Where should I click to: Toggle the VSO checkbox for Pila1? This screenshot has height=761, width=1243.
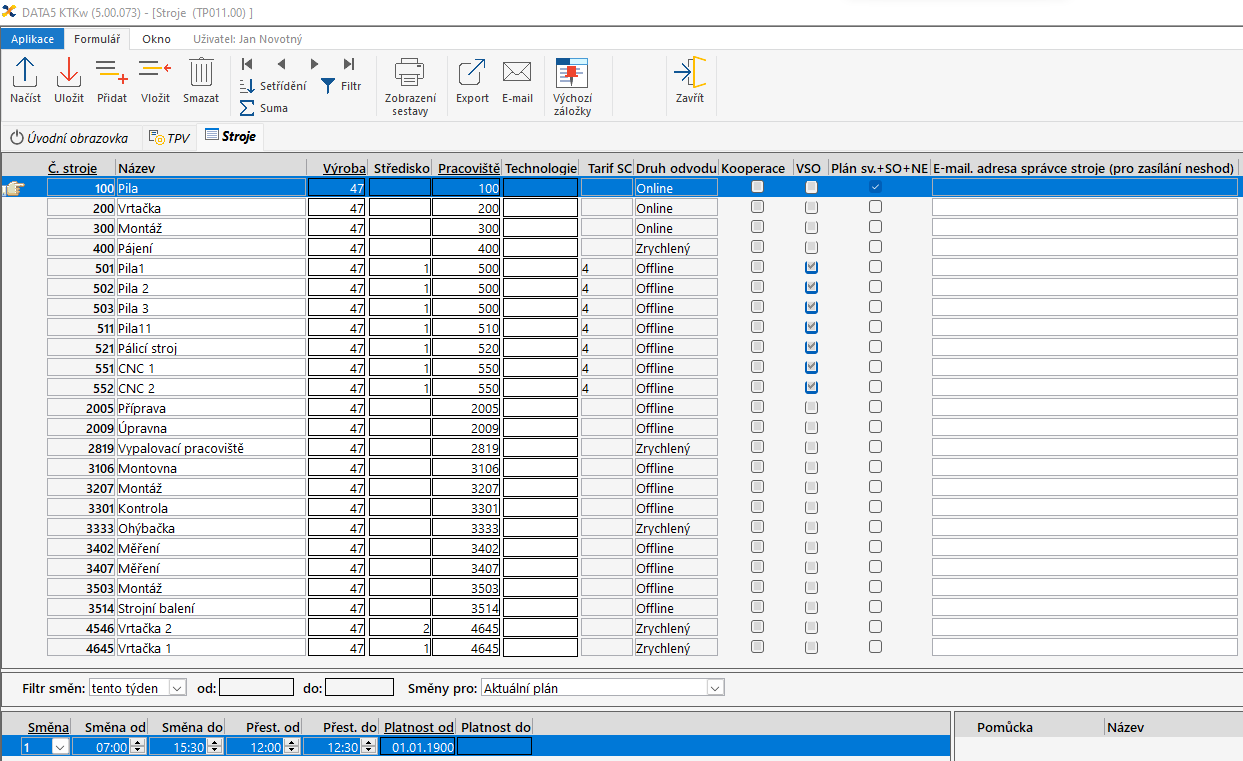pyautogui.click(x=811, y=267)
